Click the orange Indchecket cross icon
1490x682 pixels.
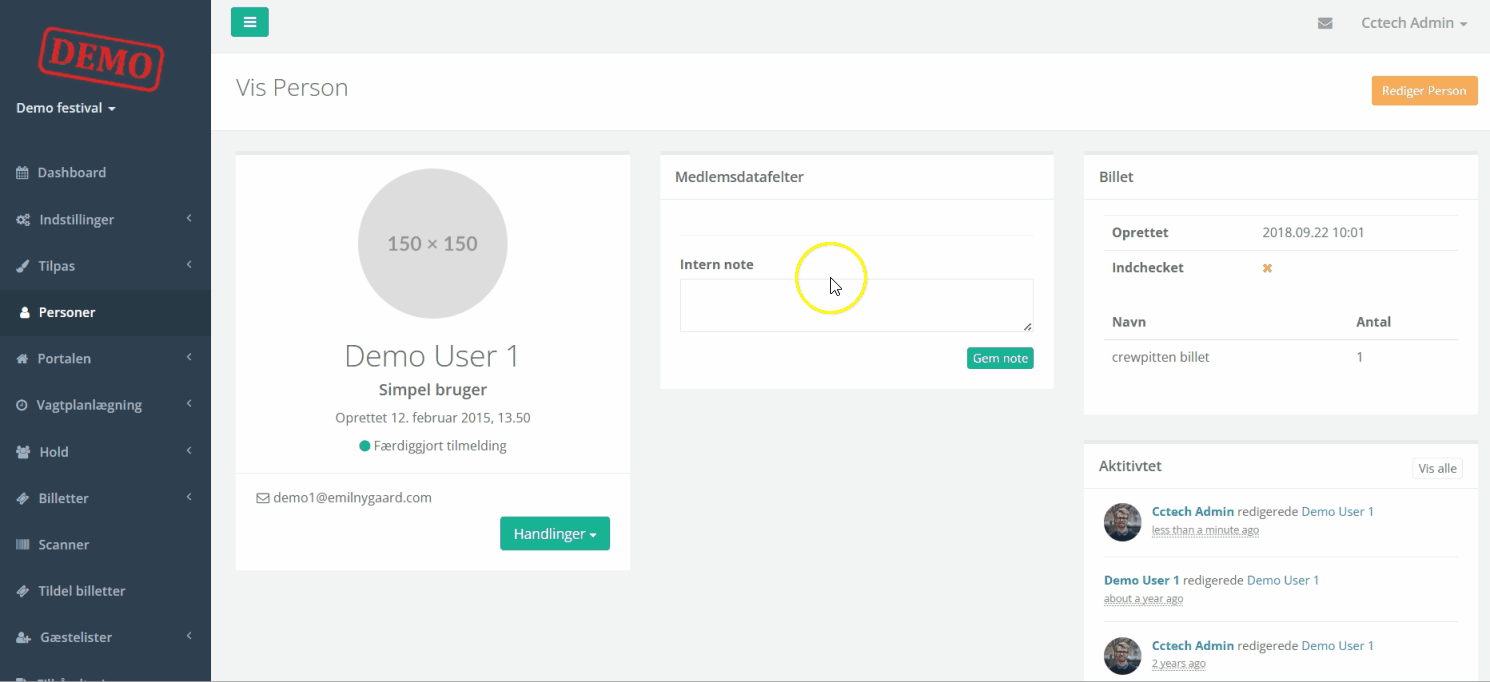coord(1267,268)
